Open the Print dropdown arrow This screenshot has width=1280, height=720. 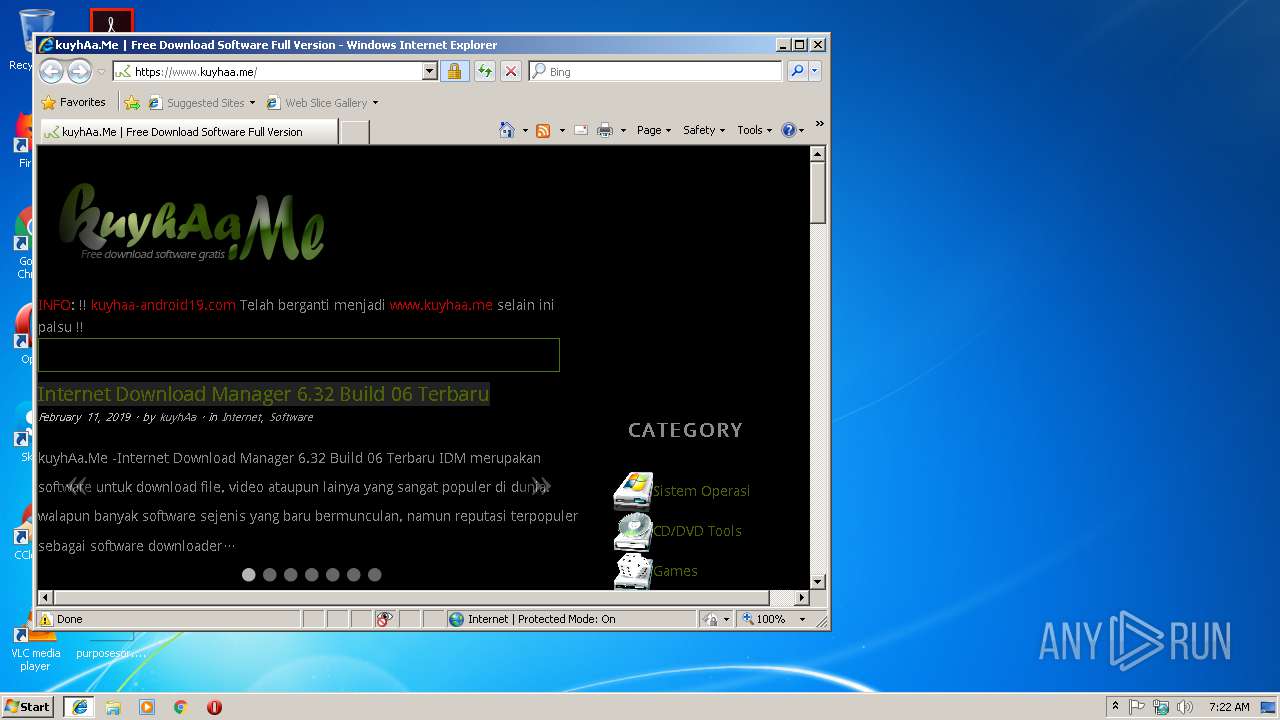click(x=623, y=131)
